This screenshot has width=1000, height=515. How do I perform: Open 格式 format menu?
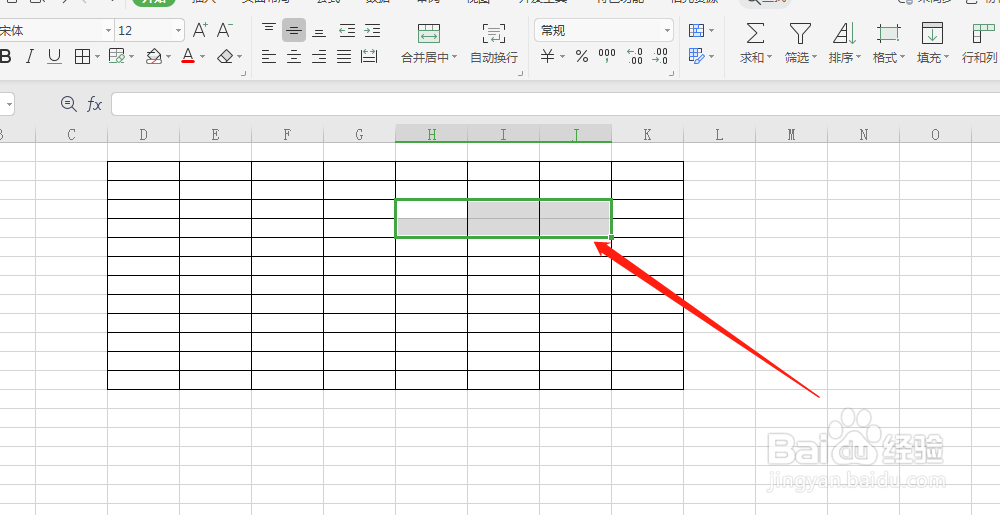click(x=888, y=43)
